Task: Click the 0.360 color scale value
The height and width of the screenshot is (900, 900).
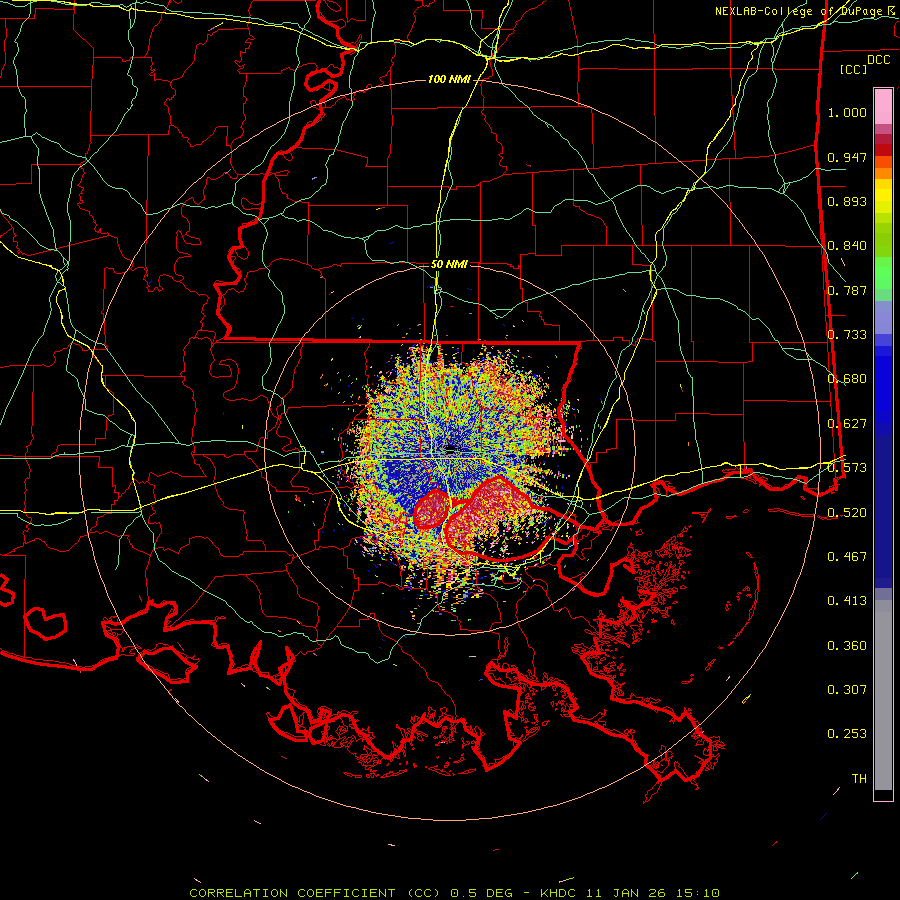Action: coord(847,646)
